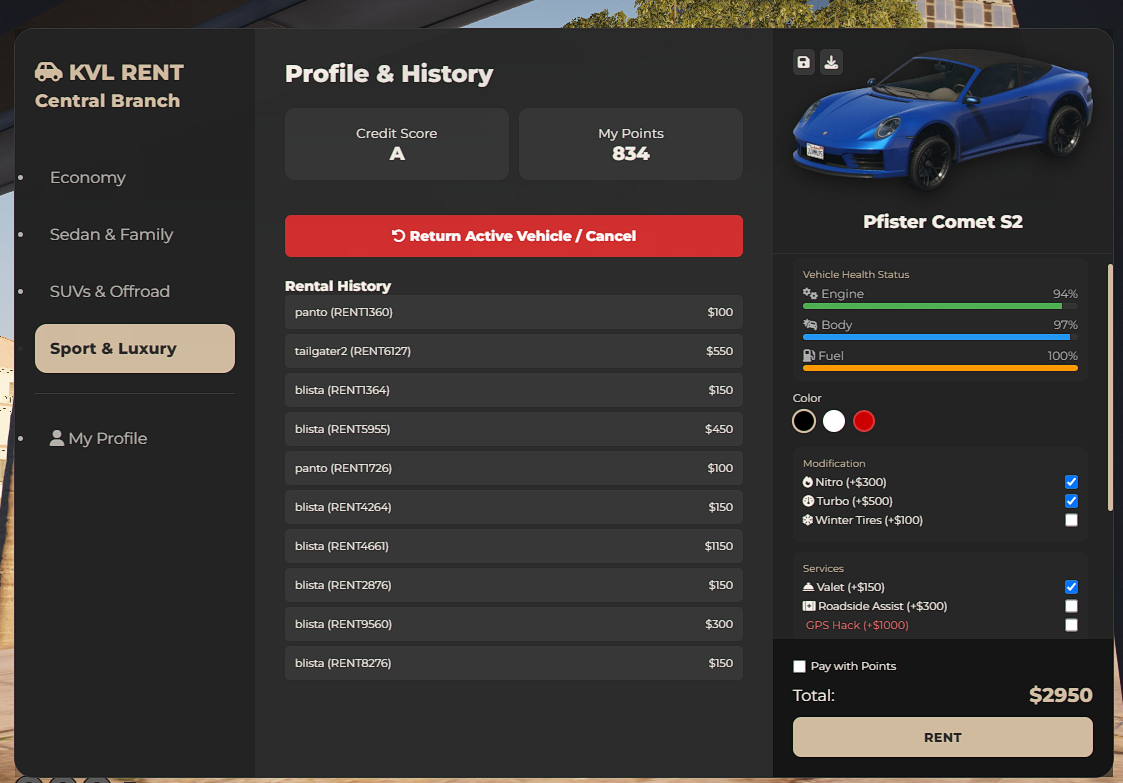
Task: Click the Turbo fan icon
Action: pos(808,501)
